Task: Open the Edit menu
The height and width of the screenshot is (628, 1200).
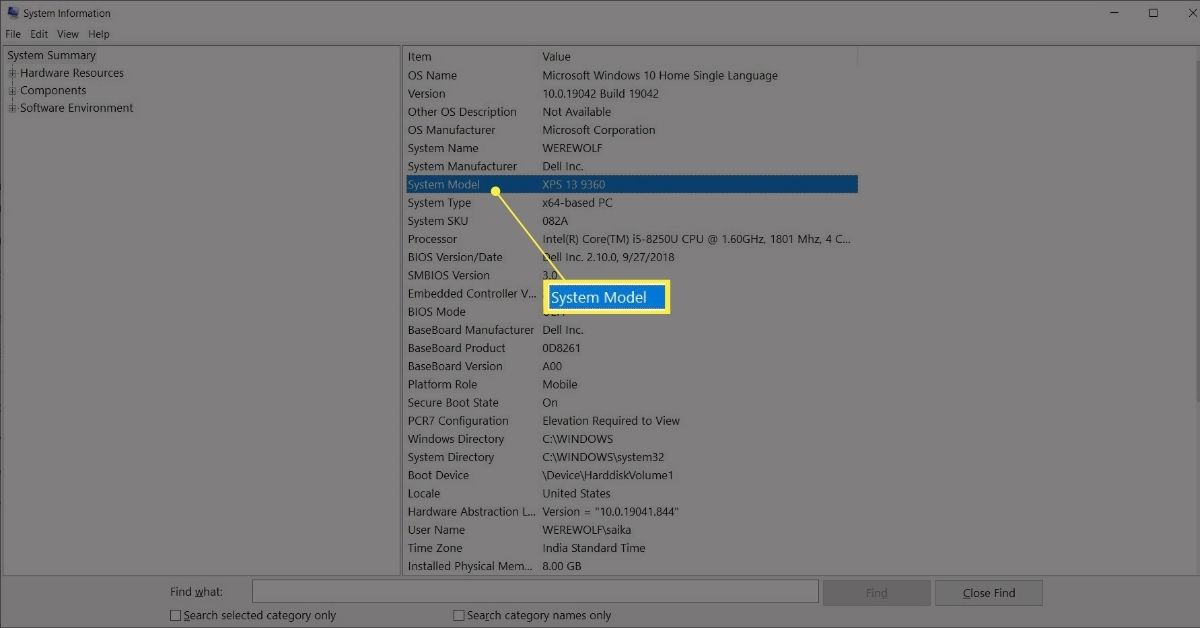Action: (39, 34)
